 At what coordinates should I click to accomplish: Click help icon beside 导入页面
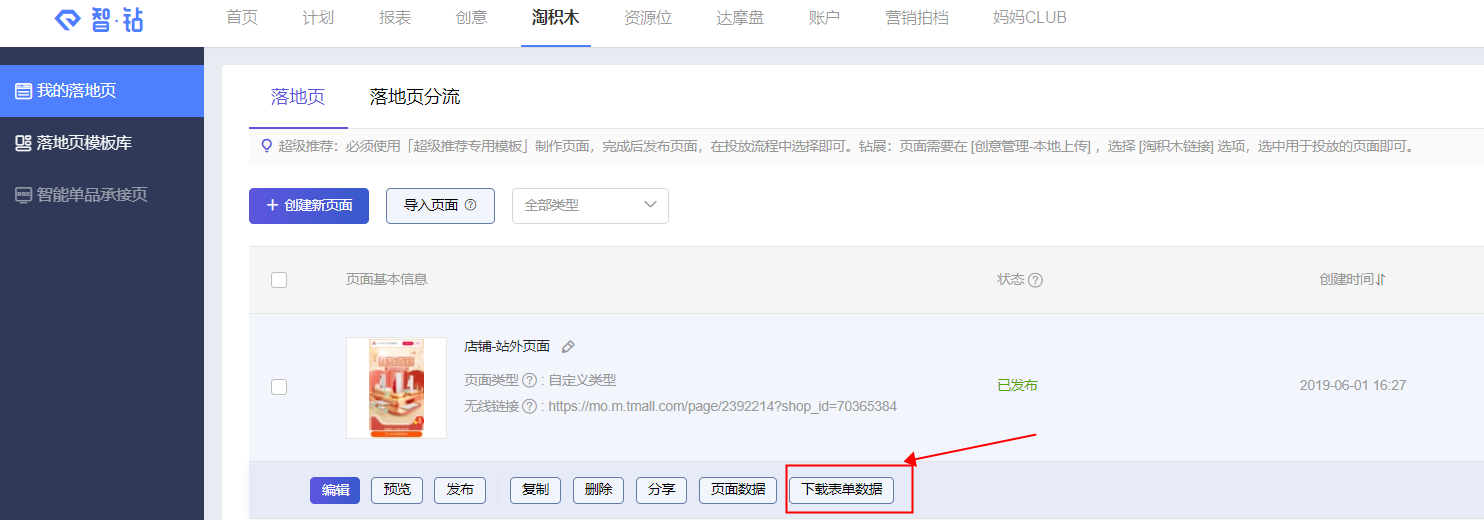tap(471, 205)
